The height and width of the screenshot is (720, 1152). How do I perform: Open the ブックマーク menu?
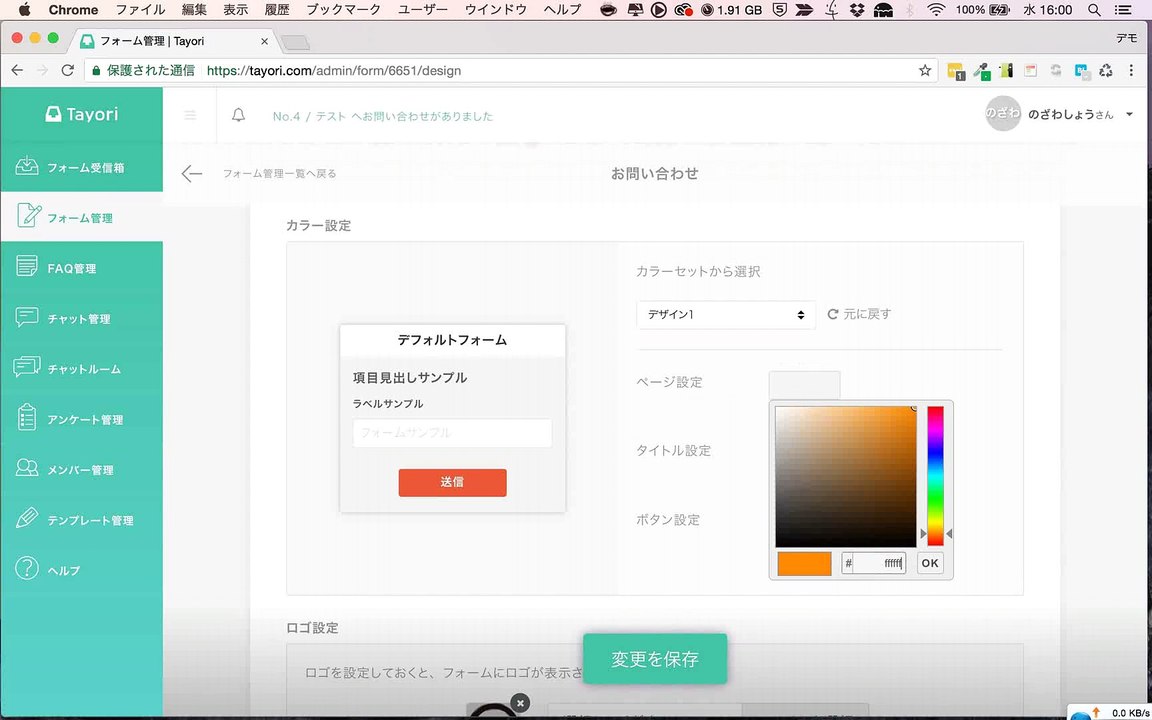coord(344,10)
